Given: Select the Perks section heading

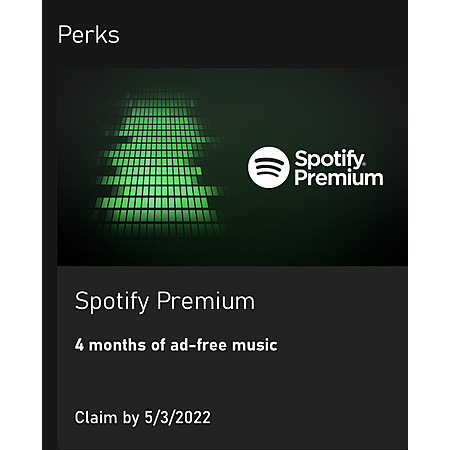Looking at the screenshot, I should tap(89, 34).
